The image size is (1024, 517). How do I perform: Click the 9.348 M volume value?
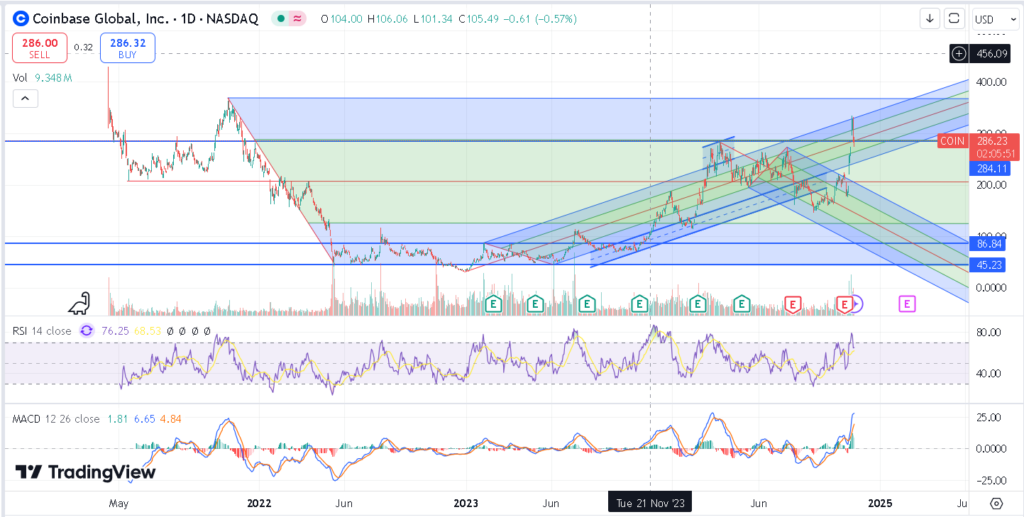(x=52, y=78)
